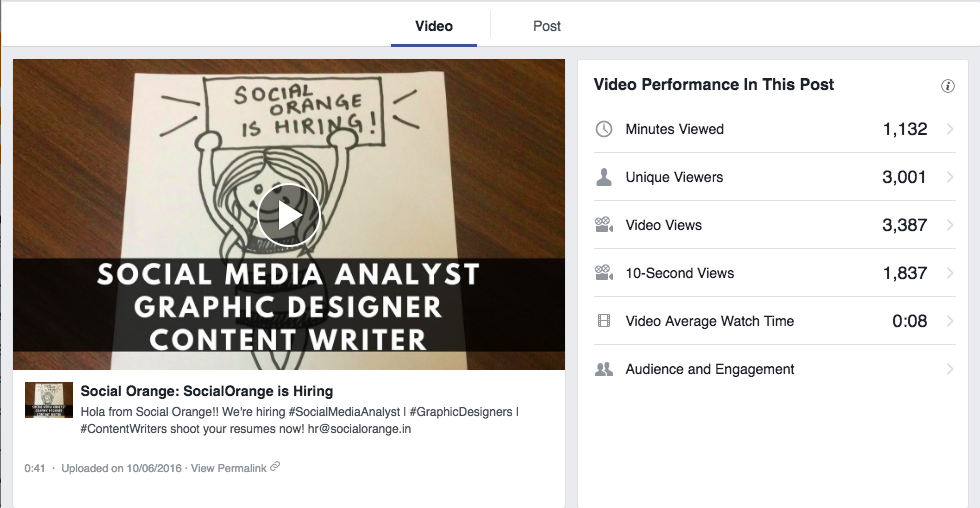Image resolution: width=980 pixels, height=508 pixels.
Task: Click the film strip icon for Average Watch Time
Action: [604, 321]
